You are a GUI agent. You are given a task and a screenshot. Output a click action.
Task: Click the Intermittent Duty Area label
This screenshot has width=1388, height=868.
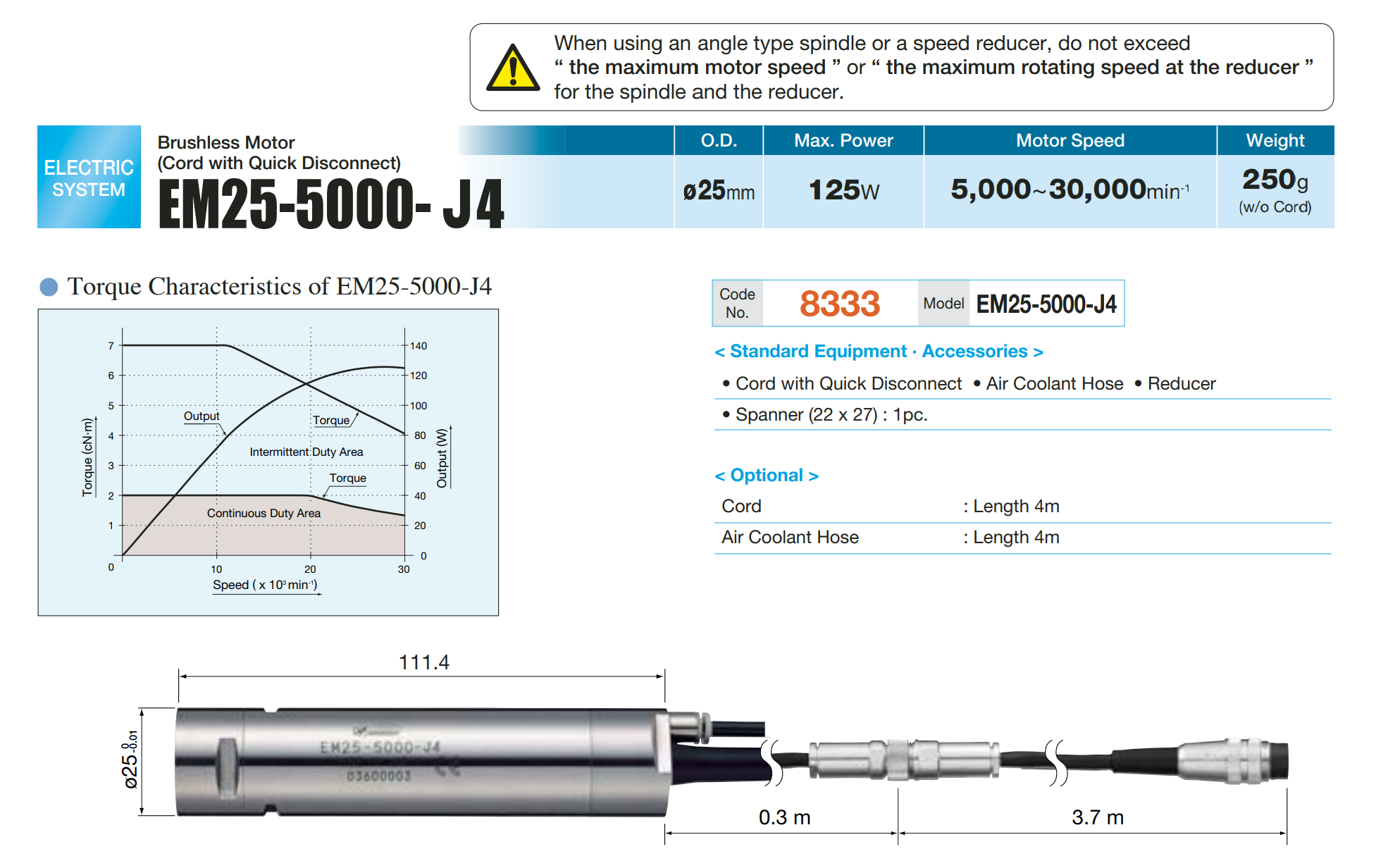pyautogui.click(x=306, y=452)
